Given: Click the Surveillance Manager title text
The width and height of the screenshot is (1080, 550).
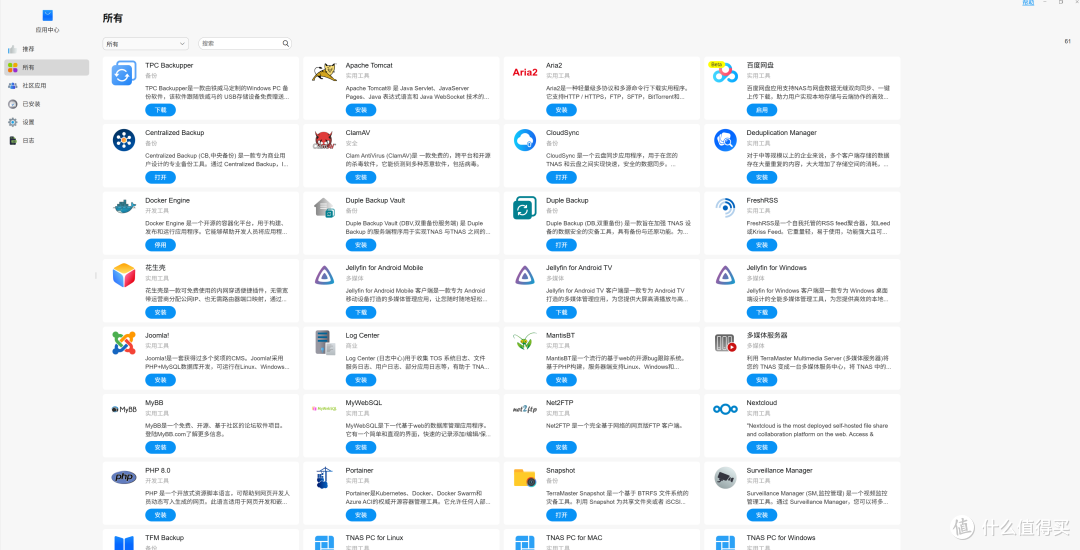Looking at the screenshot, I should pyautogui.click(x=780, y=470).
